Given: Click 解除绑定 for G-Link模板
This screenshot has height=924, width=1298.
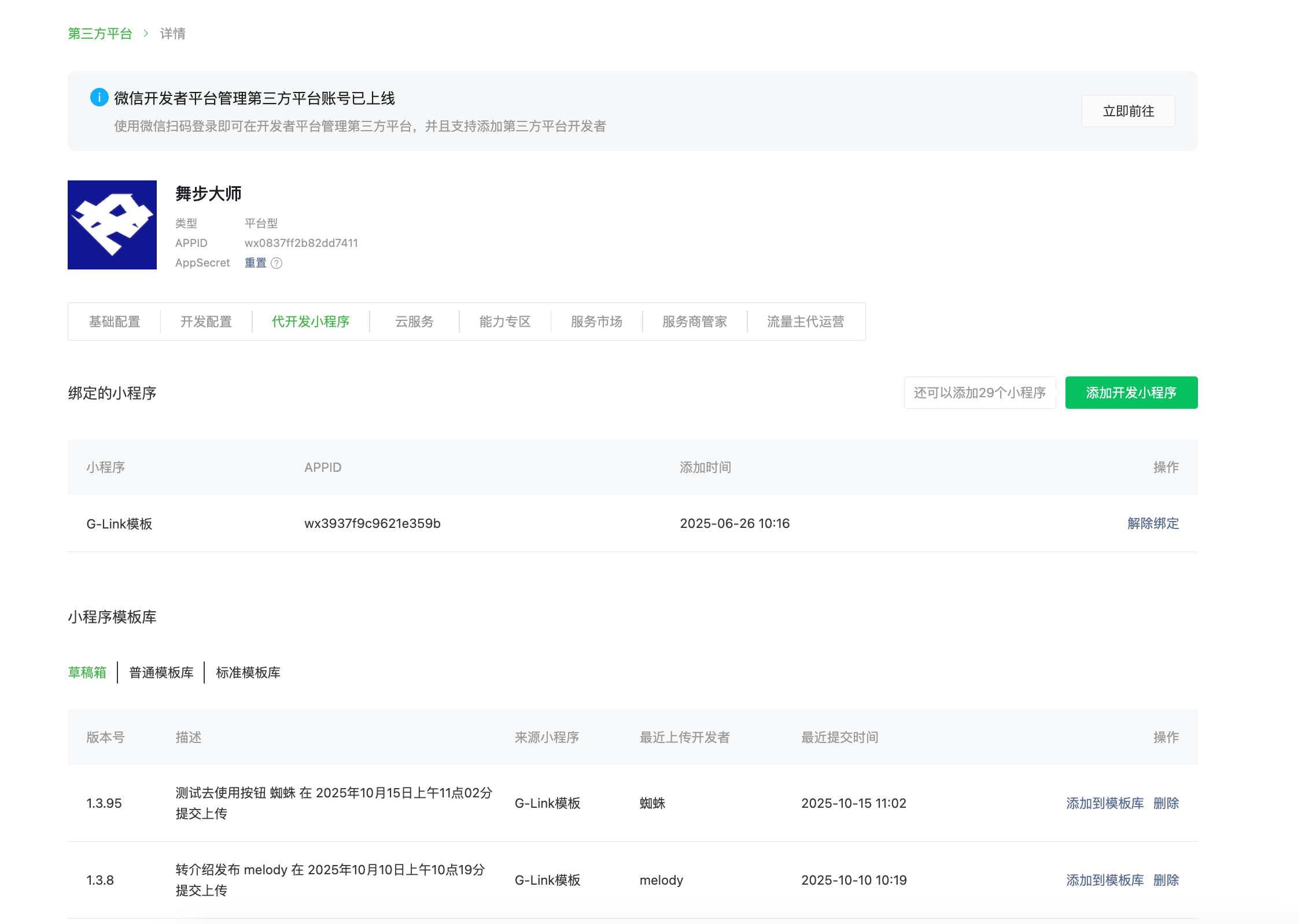Looking at the screenshot, I should 1153,523.
